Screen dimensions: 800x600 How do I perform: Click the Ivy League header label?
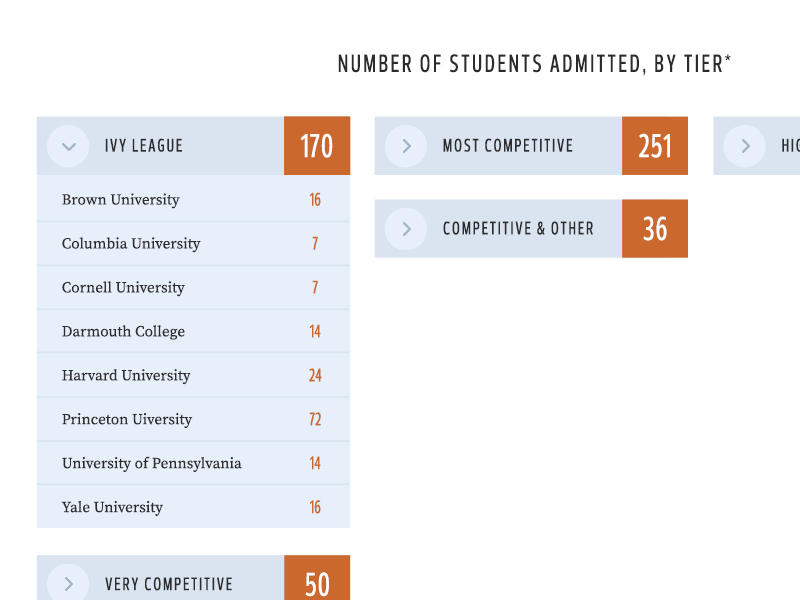(144, 146)
